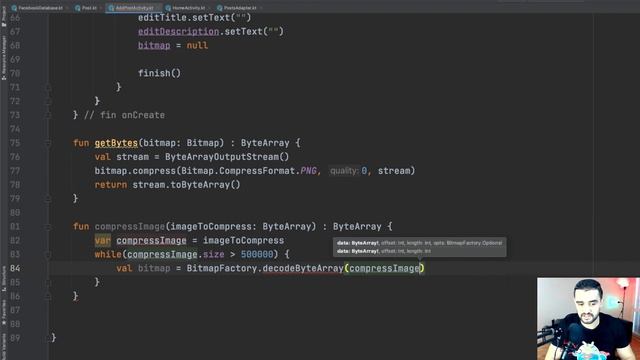Screen dimensions: 640x360
Task: Open the Favorites sidebar panel
Action: point(4,313)
